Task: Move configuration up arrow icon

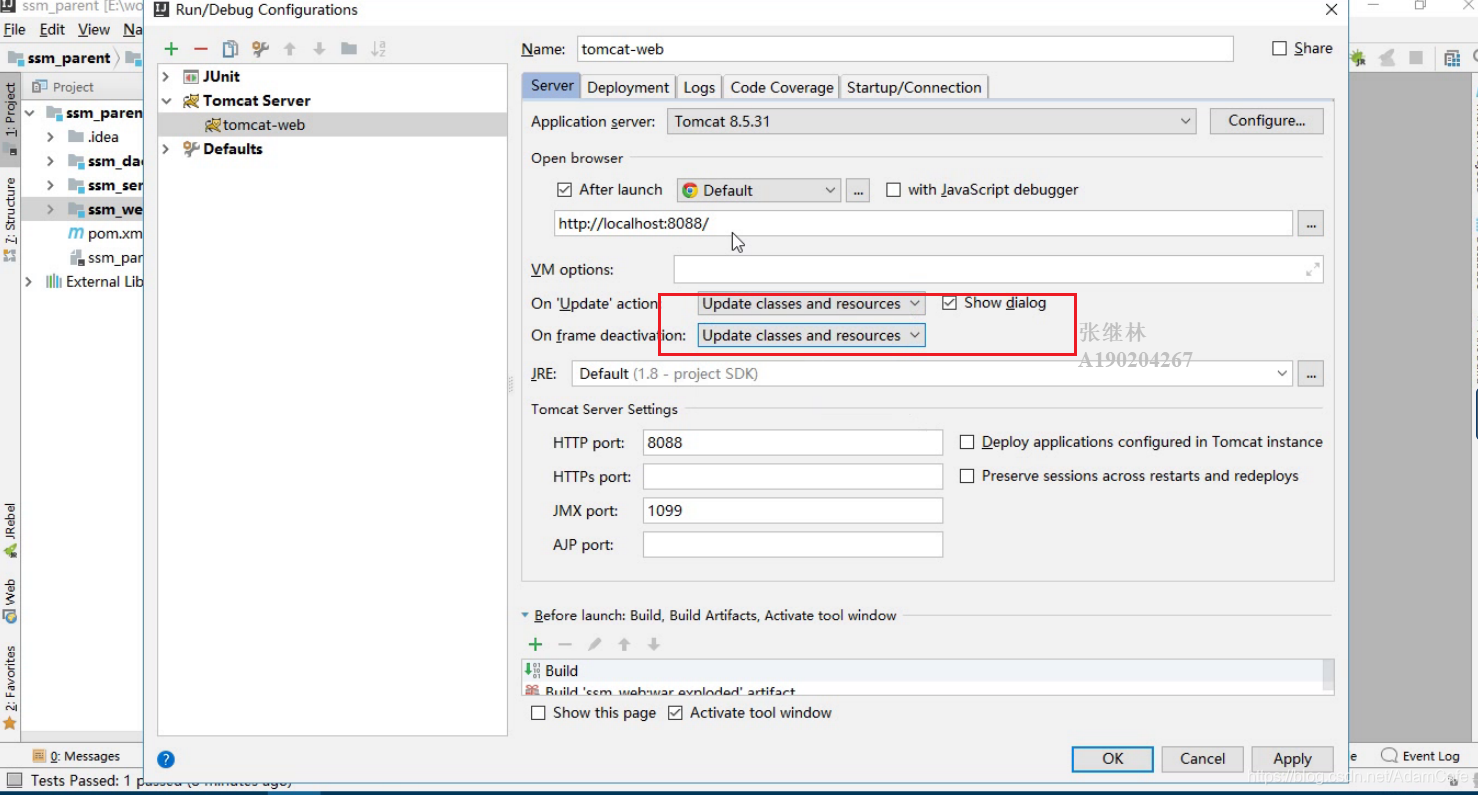Action: click(x=290, y=49)
